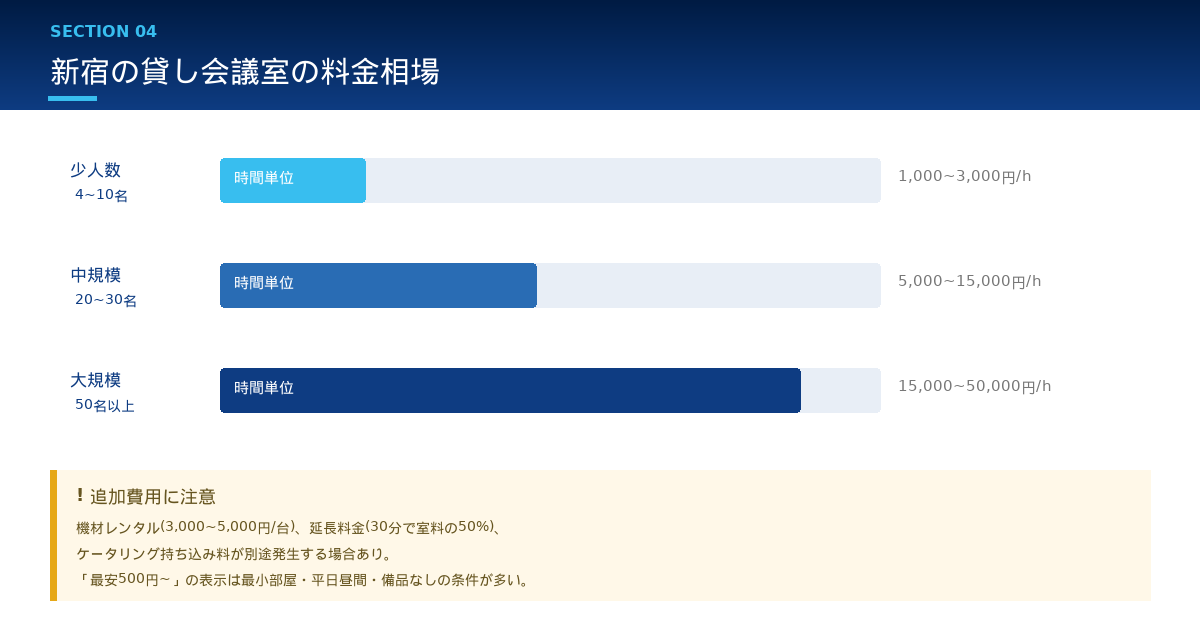
Task: Click the 15,000~50,000円/h price text
Action: pyautogui.click(x=974, y=386)
